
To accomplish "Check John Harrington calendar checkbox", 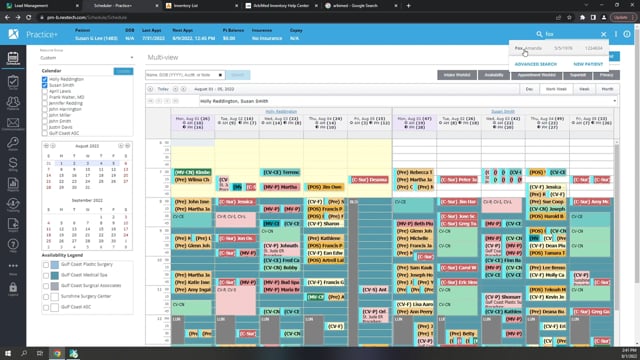I will [44, 109].
